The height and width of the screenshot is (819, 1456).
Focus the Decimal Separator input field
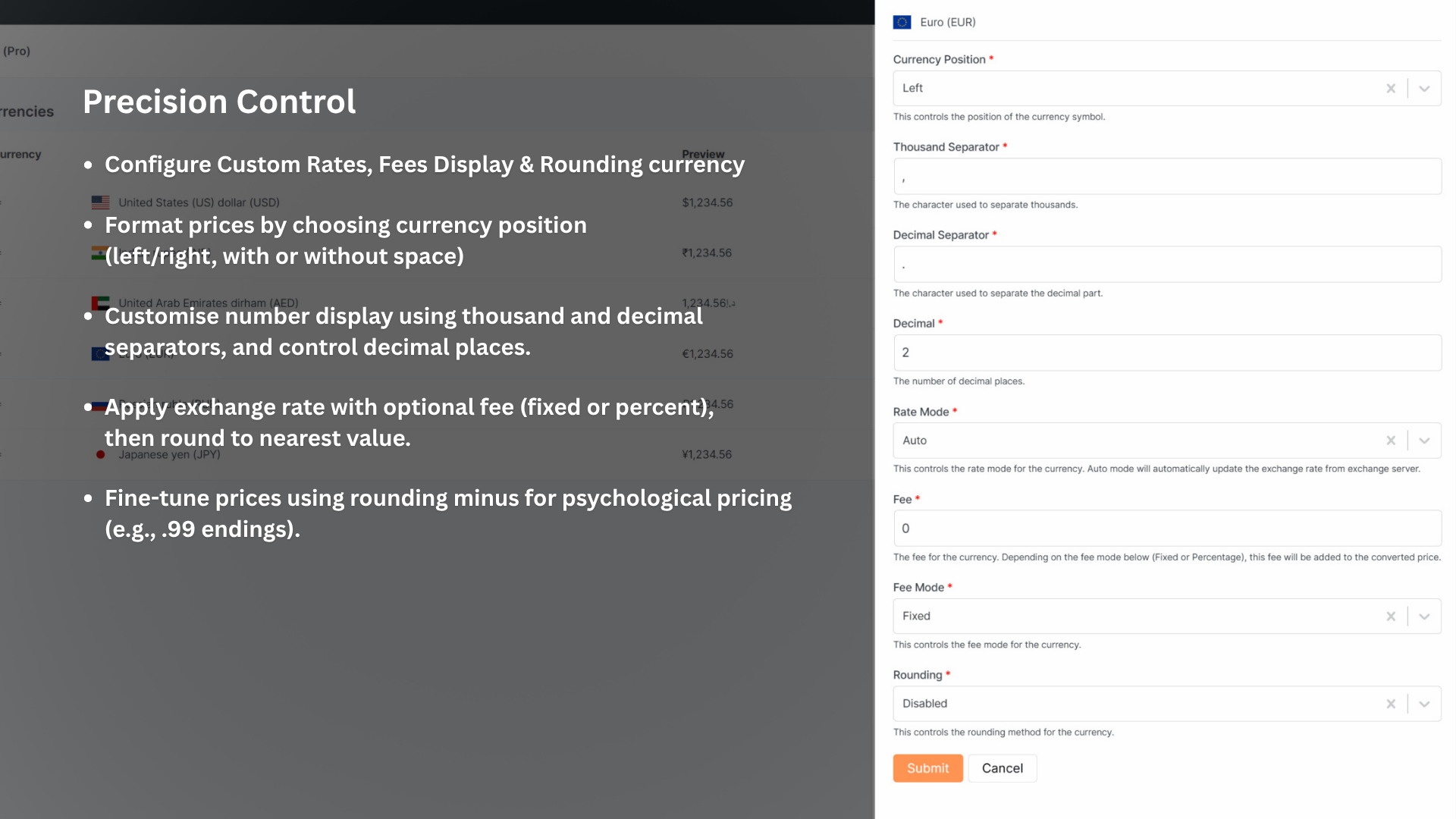click(x=1167, y=265)
